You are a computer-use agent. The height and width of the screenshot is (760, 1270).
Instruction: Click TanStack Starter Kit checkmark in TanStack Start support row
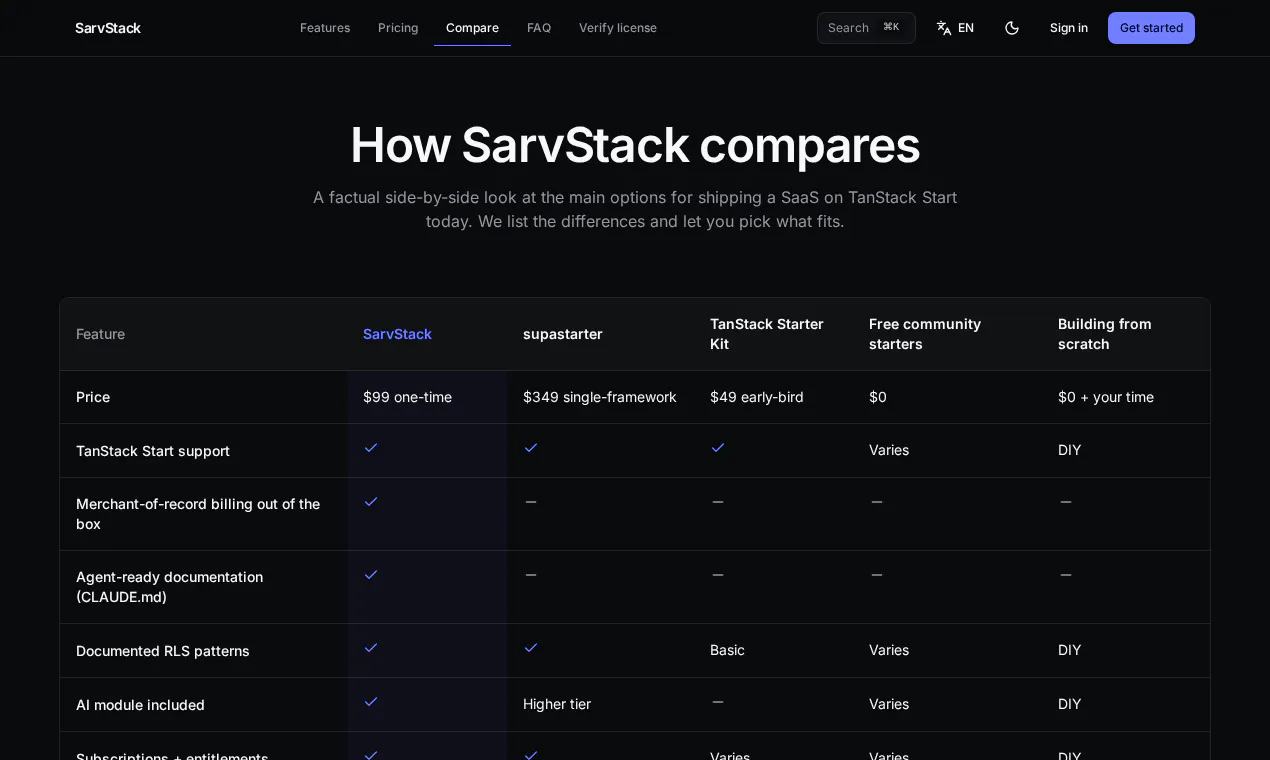click(x=718, y=448)
